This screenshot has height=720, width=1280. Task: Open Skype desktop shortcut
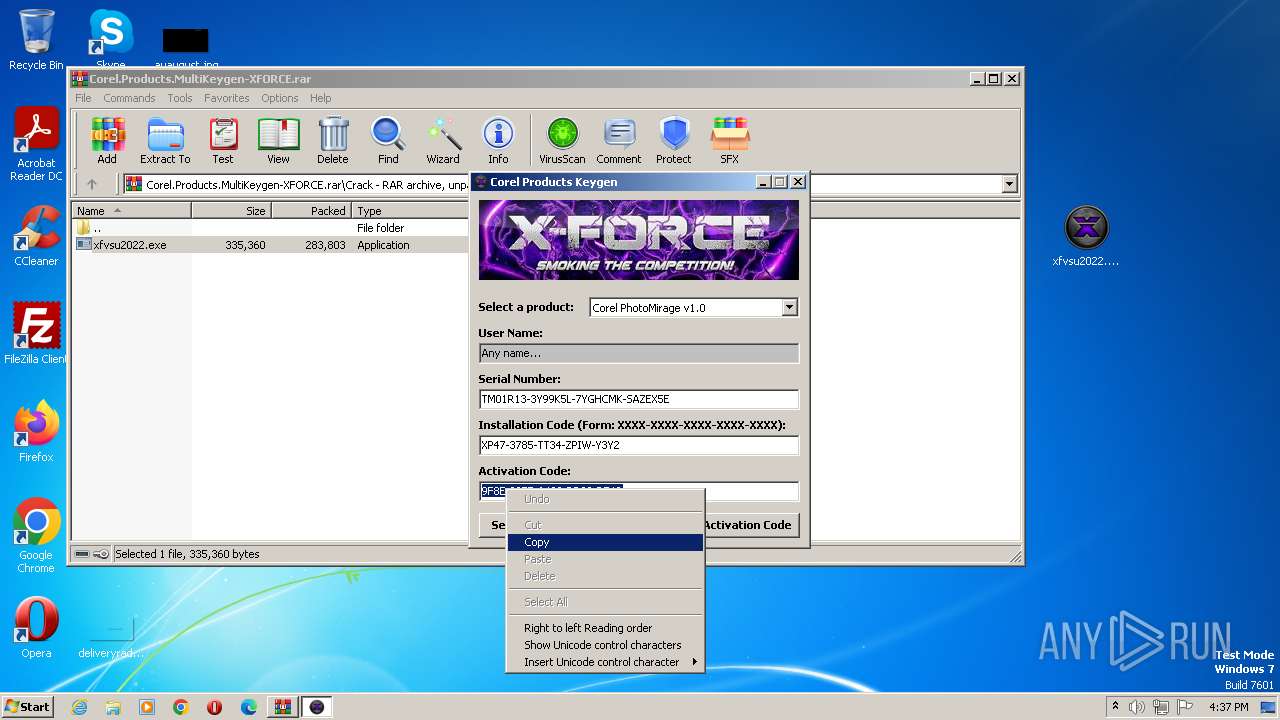click(111, 40)
